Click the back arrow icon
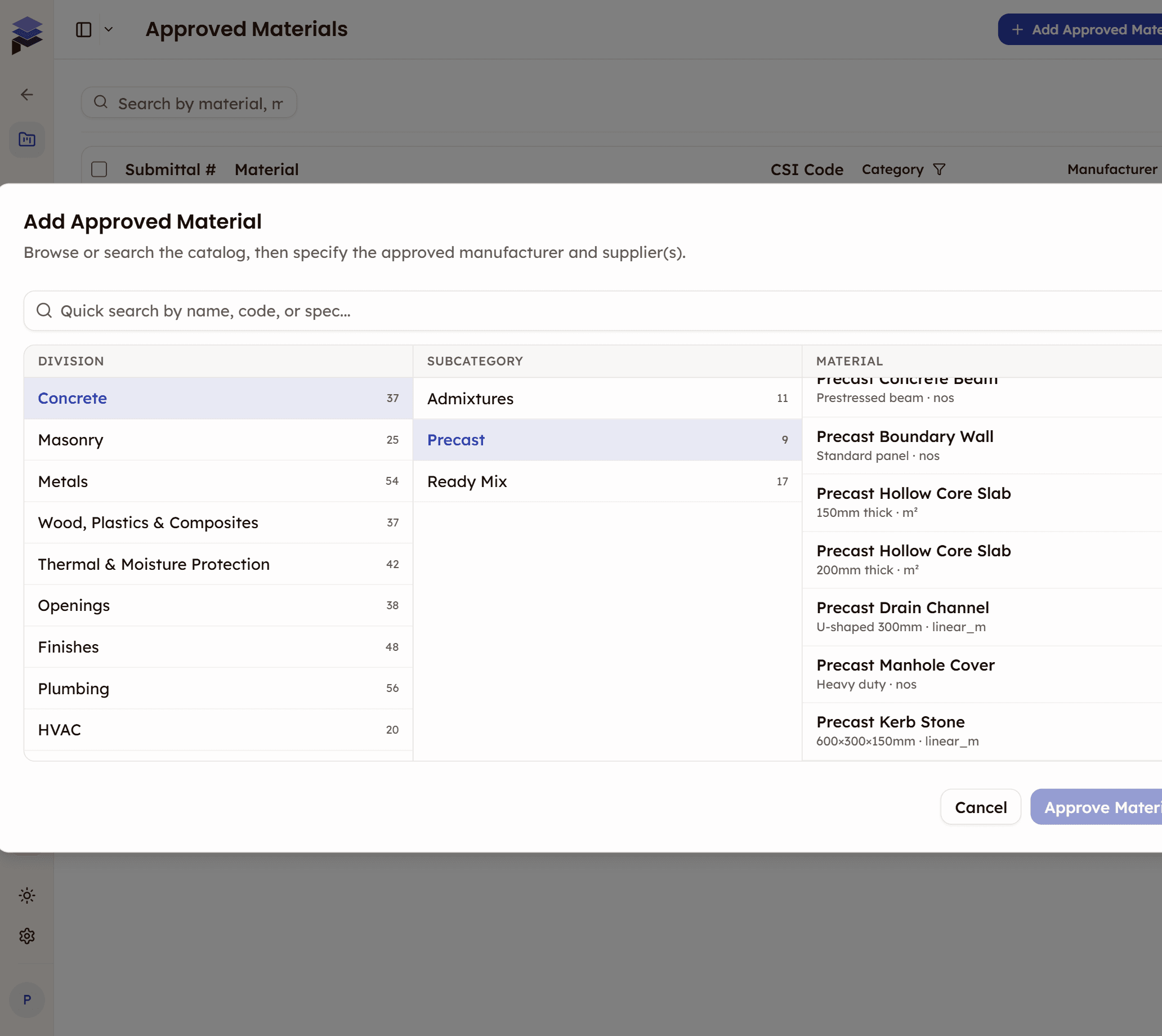Viewport: 1162px width, 1036px height. [27, 95]
